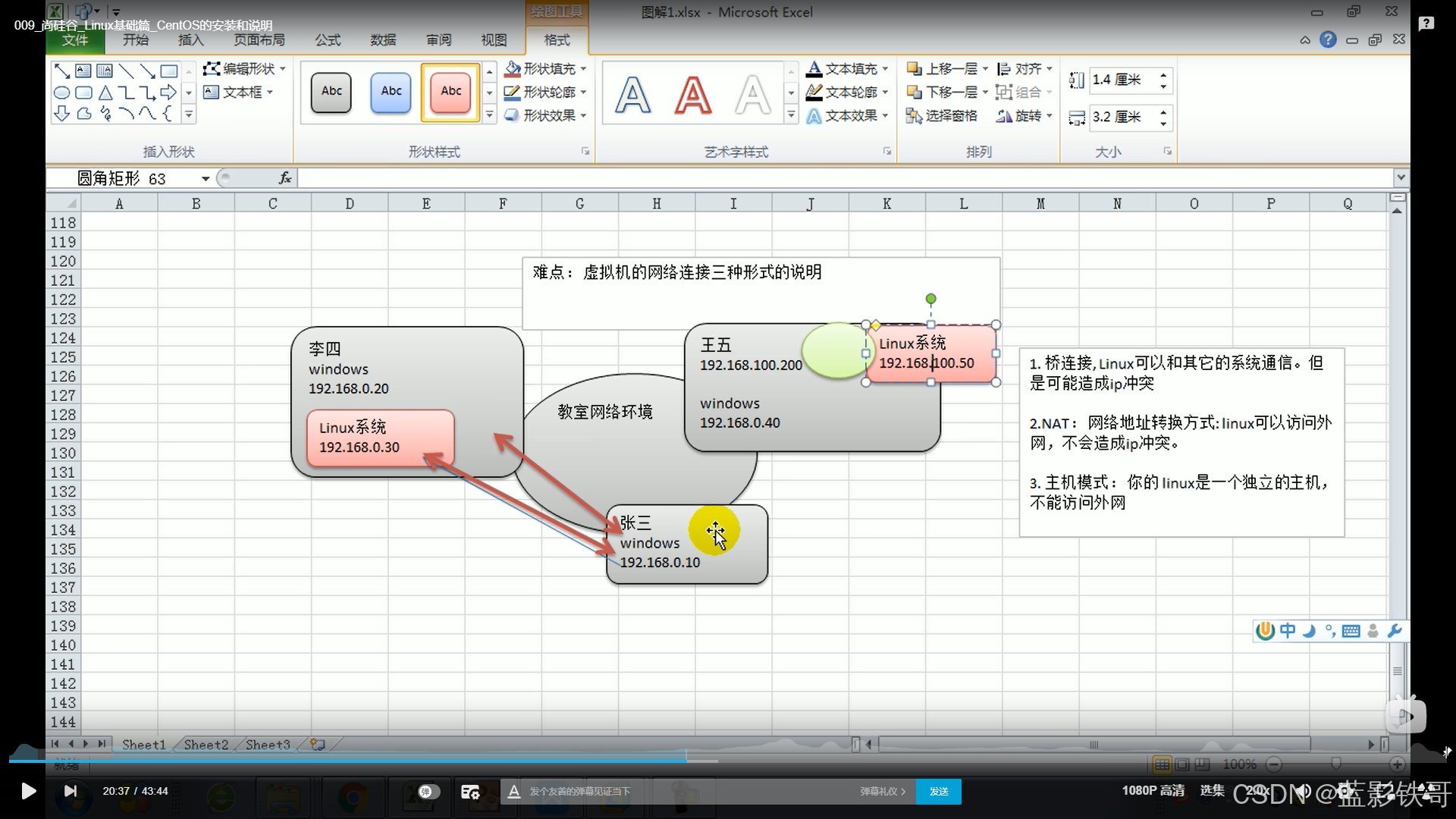
Task: Click the video progress bar
Action: (455, 760)
